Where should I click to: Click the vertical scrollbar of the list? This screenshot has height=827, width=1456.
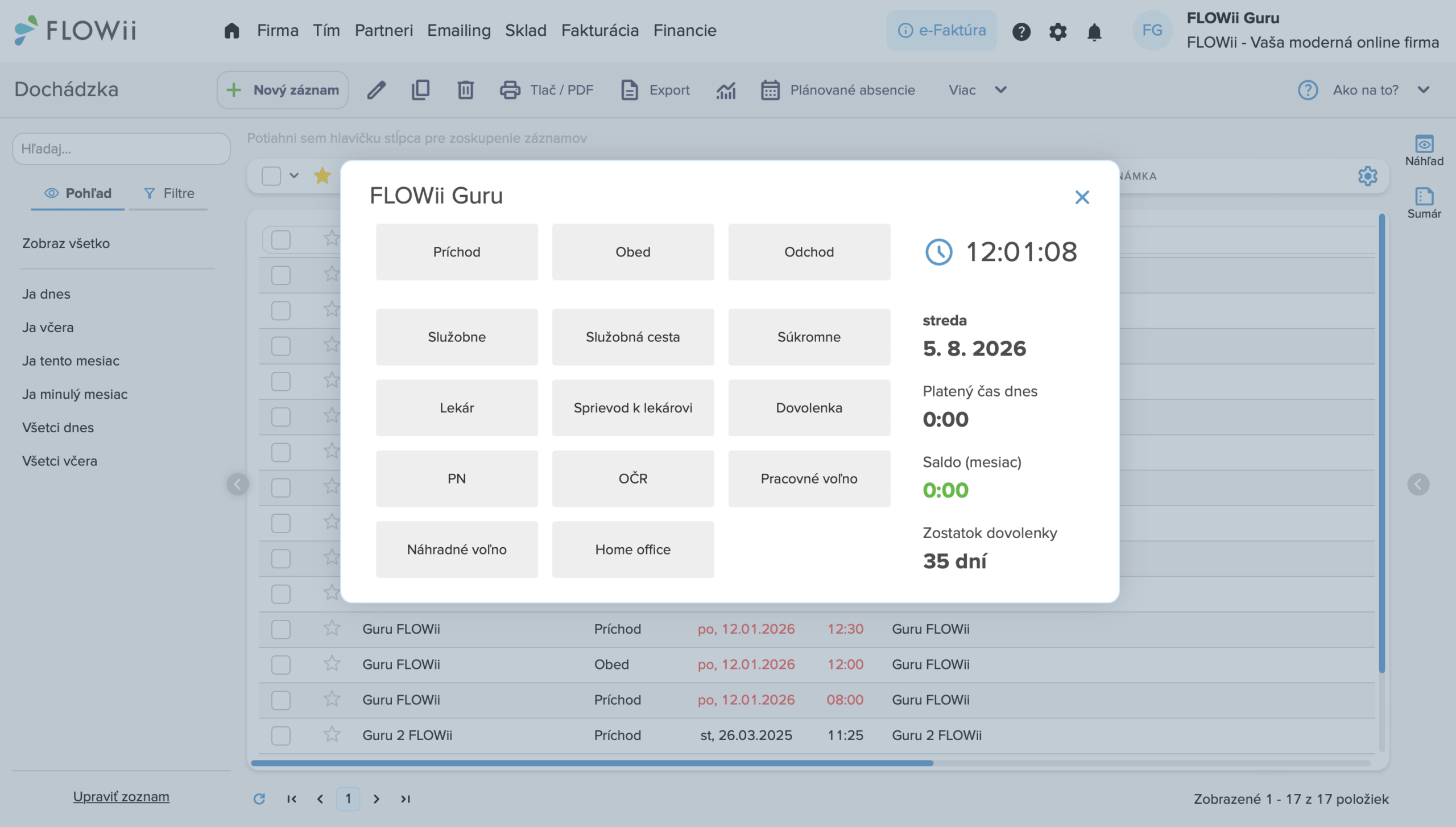(1381, 444)
